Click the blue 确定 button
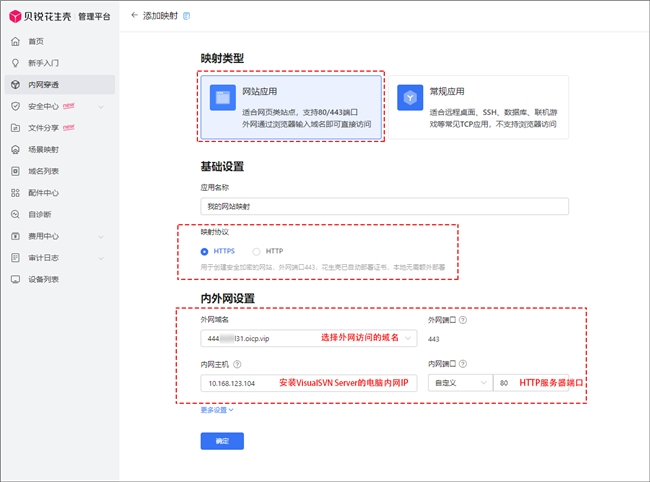 click(x=222, y=441)
